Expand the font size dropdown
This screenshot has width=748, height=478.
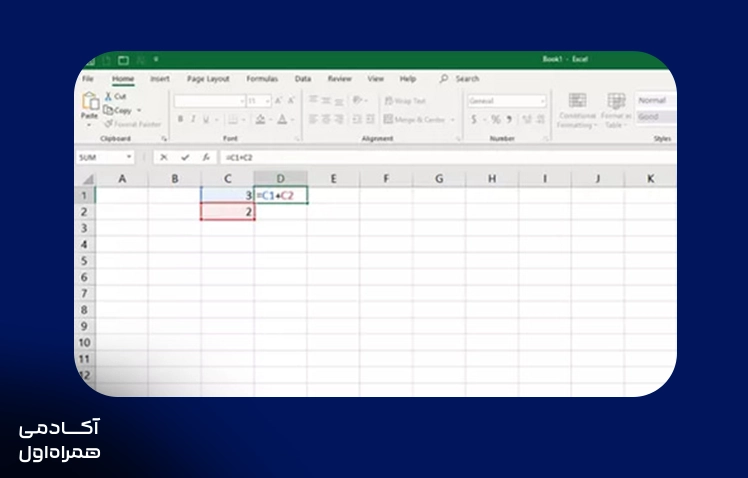[267, 101]
